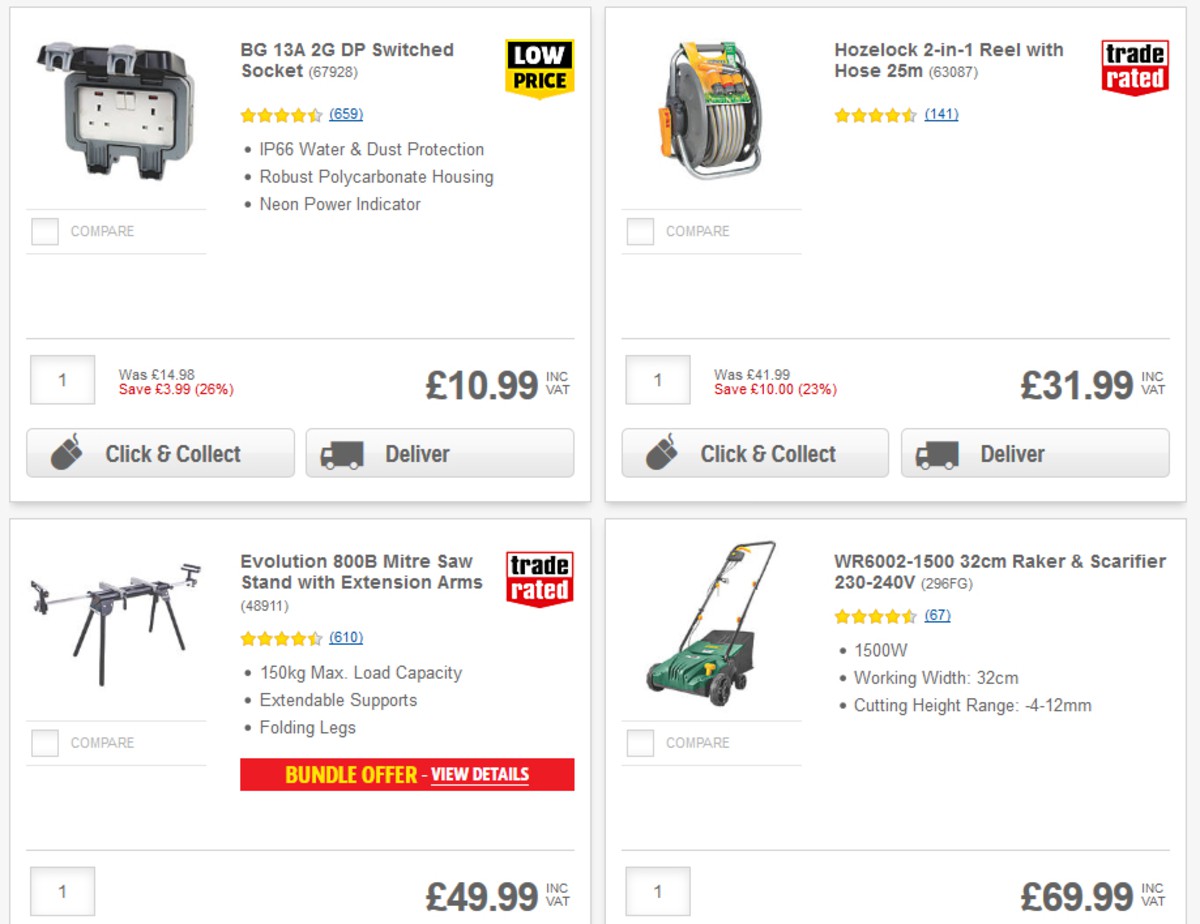
Task: Tick COMPARE checkbox for BG socket
Action: coord(44,231)
